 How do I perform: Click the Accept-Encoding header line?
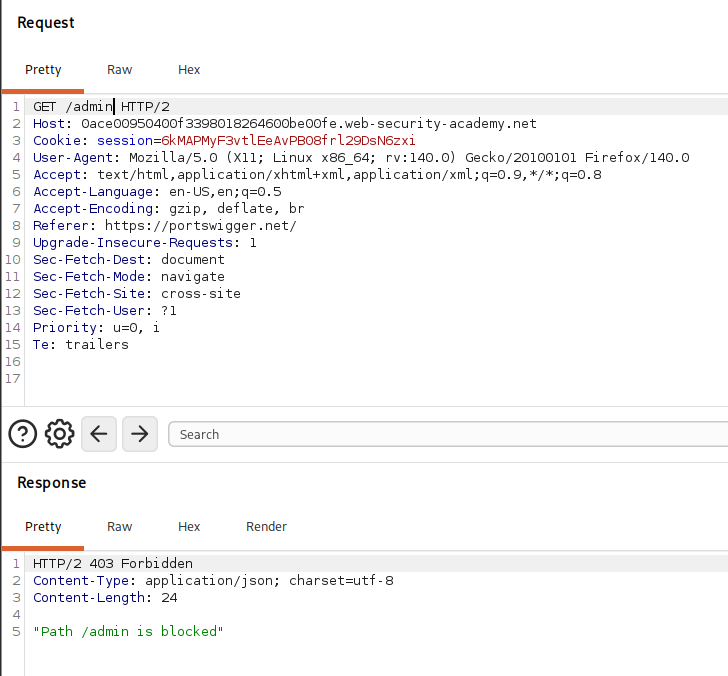[169, 208]
